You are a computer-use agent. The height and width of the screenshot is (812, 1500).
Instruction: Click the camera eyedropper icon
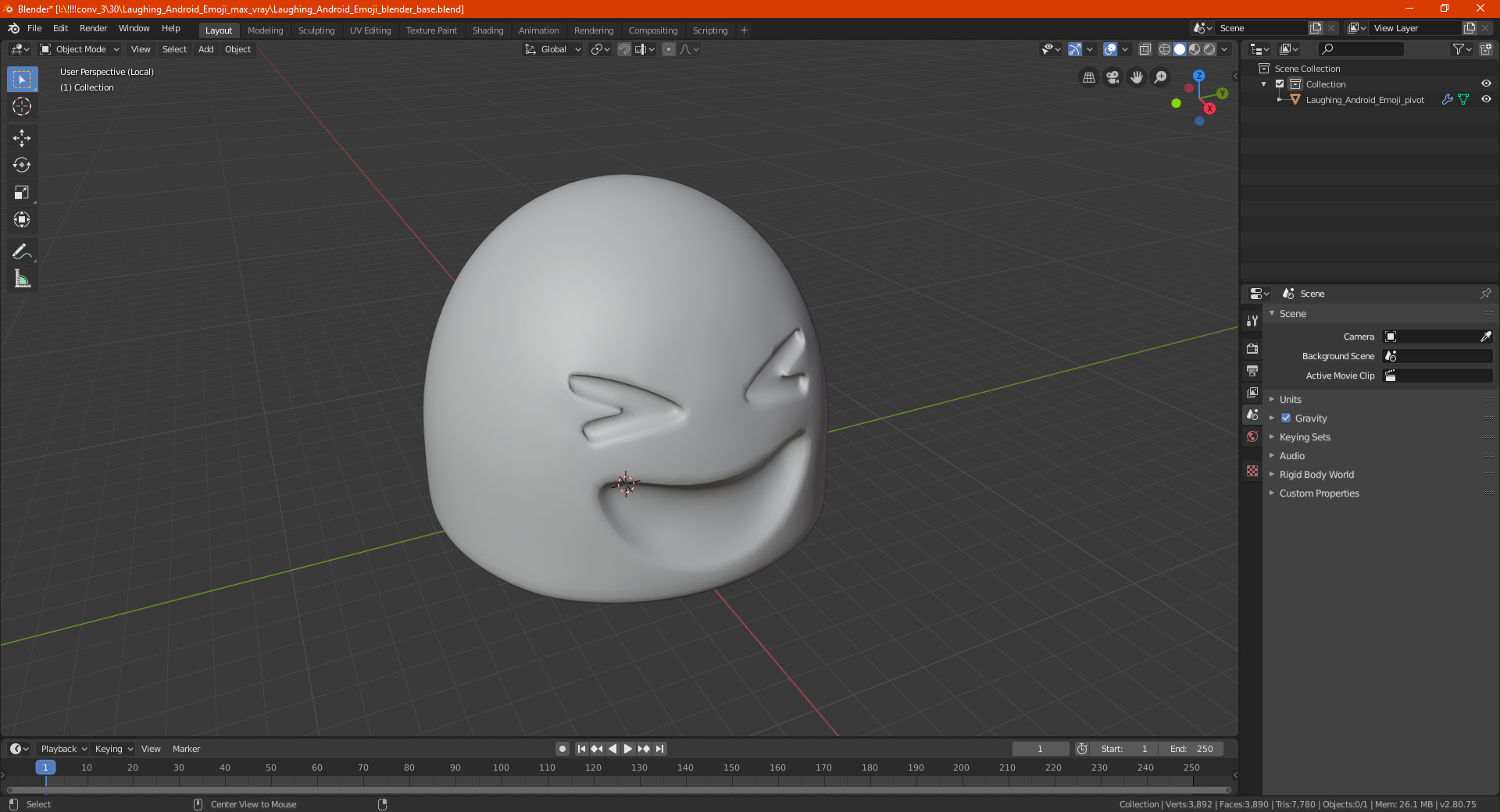(1485, 337)
